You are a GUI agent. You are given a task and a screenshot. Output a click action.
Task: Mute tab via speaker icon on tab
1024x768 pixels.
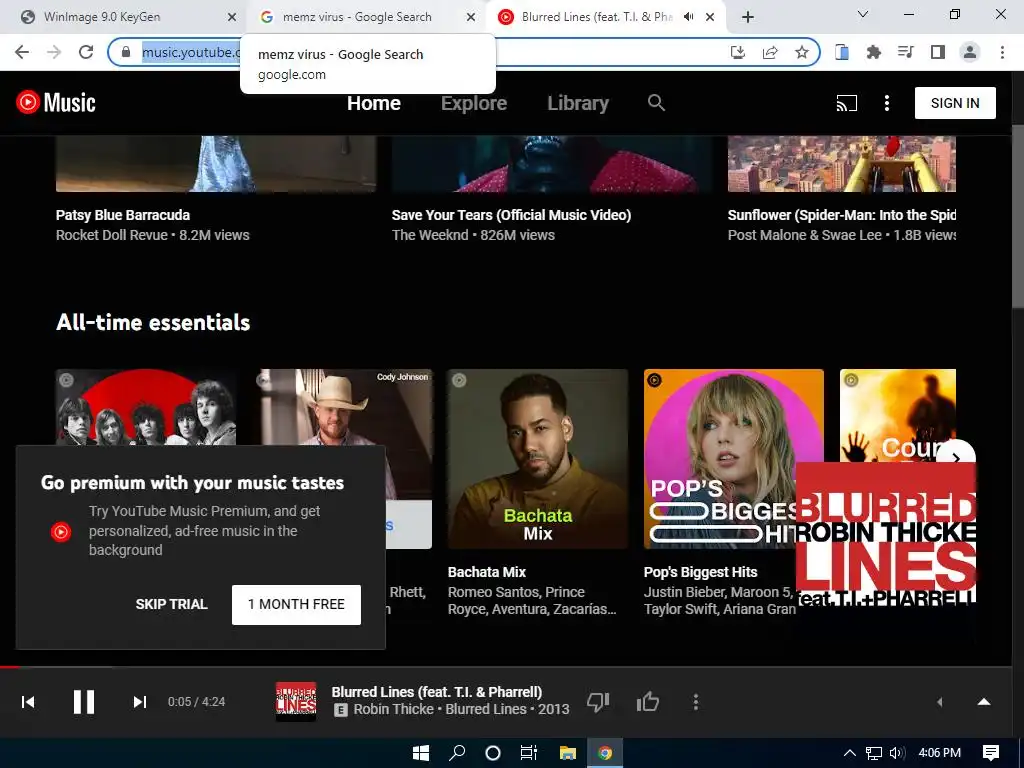688,17
